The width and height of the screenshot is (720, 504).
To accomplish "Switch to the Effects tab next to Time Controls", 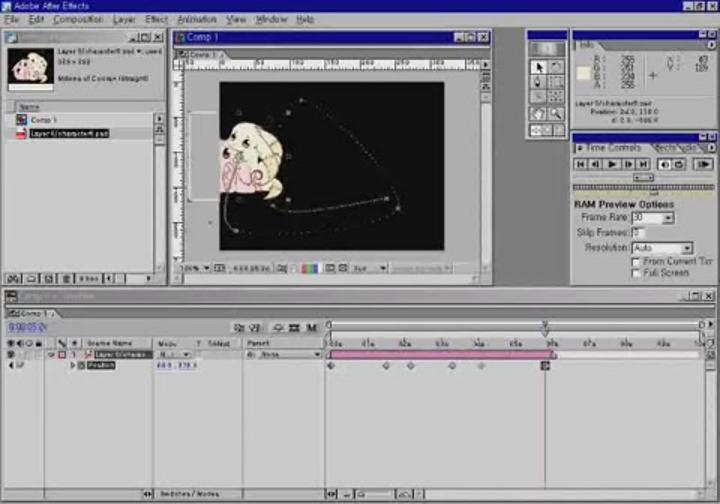I will (x=665, y=148).
